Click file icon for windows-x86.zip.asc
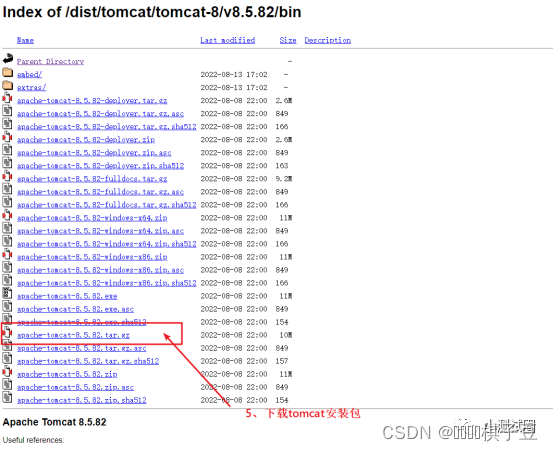 coord(7,268)
